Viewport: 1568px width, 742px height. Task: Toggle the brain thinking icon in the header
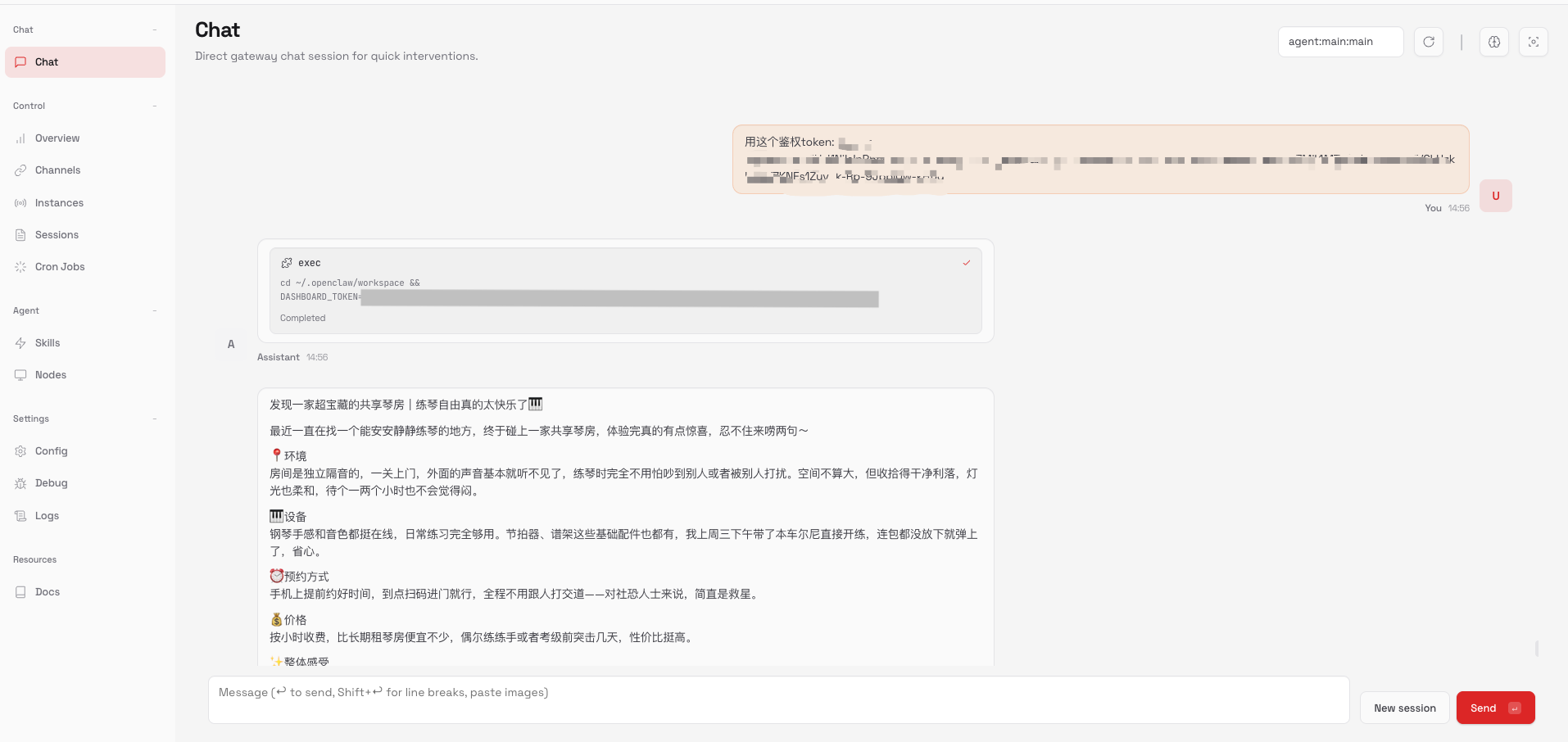[1494, 42]
